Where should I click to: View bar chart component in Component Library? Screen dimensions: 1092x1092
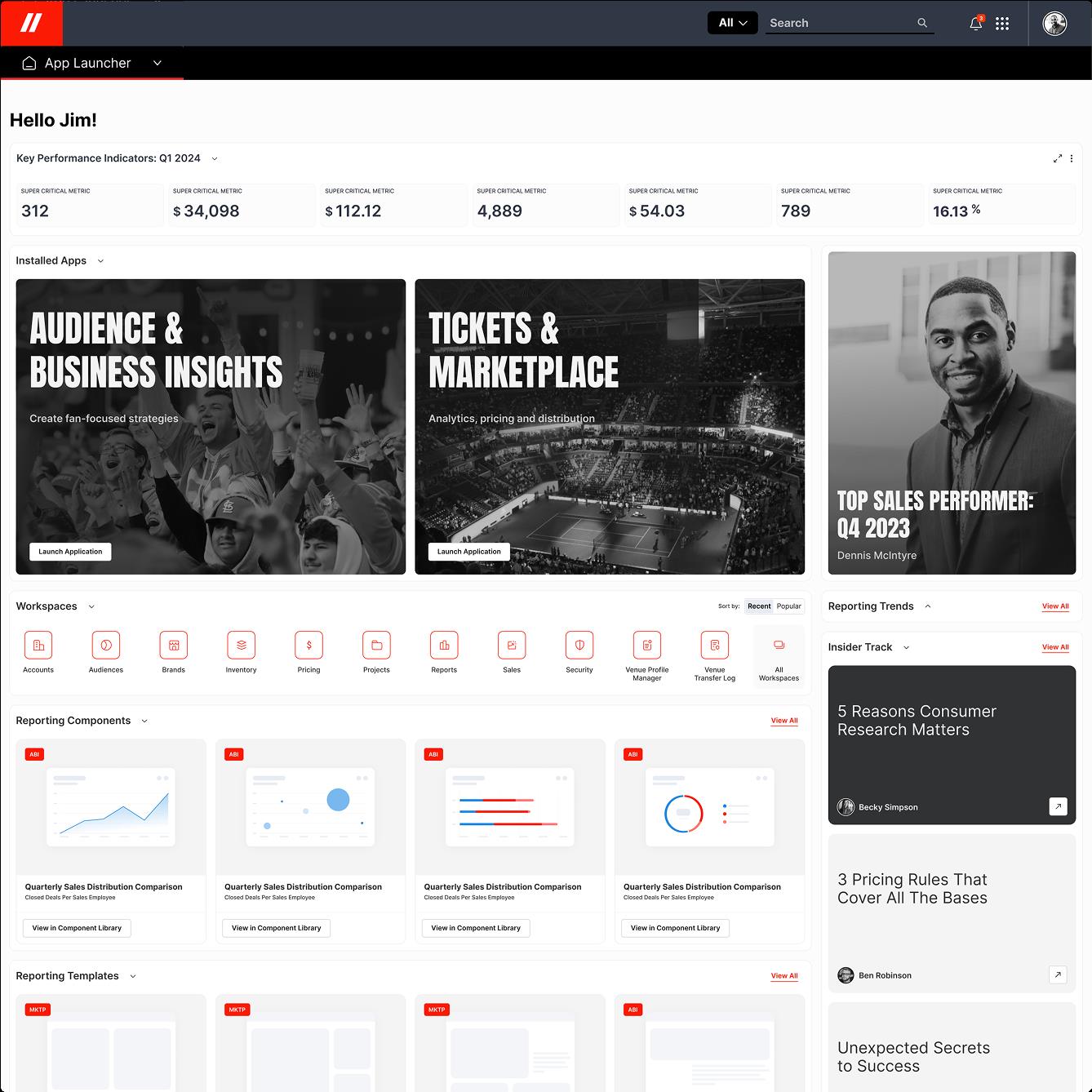click(476, 928)
